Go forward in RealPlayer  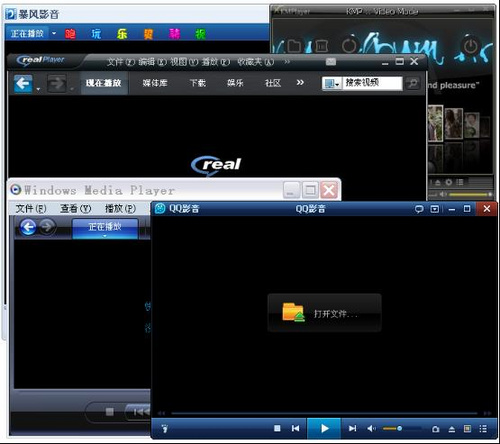57,83
